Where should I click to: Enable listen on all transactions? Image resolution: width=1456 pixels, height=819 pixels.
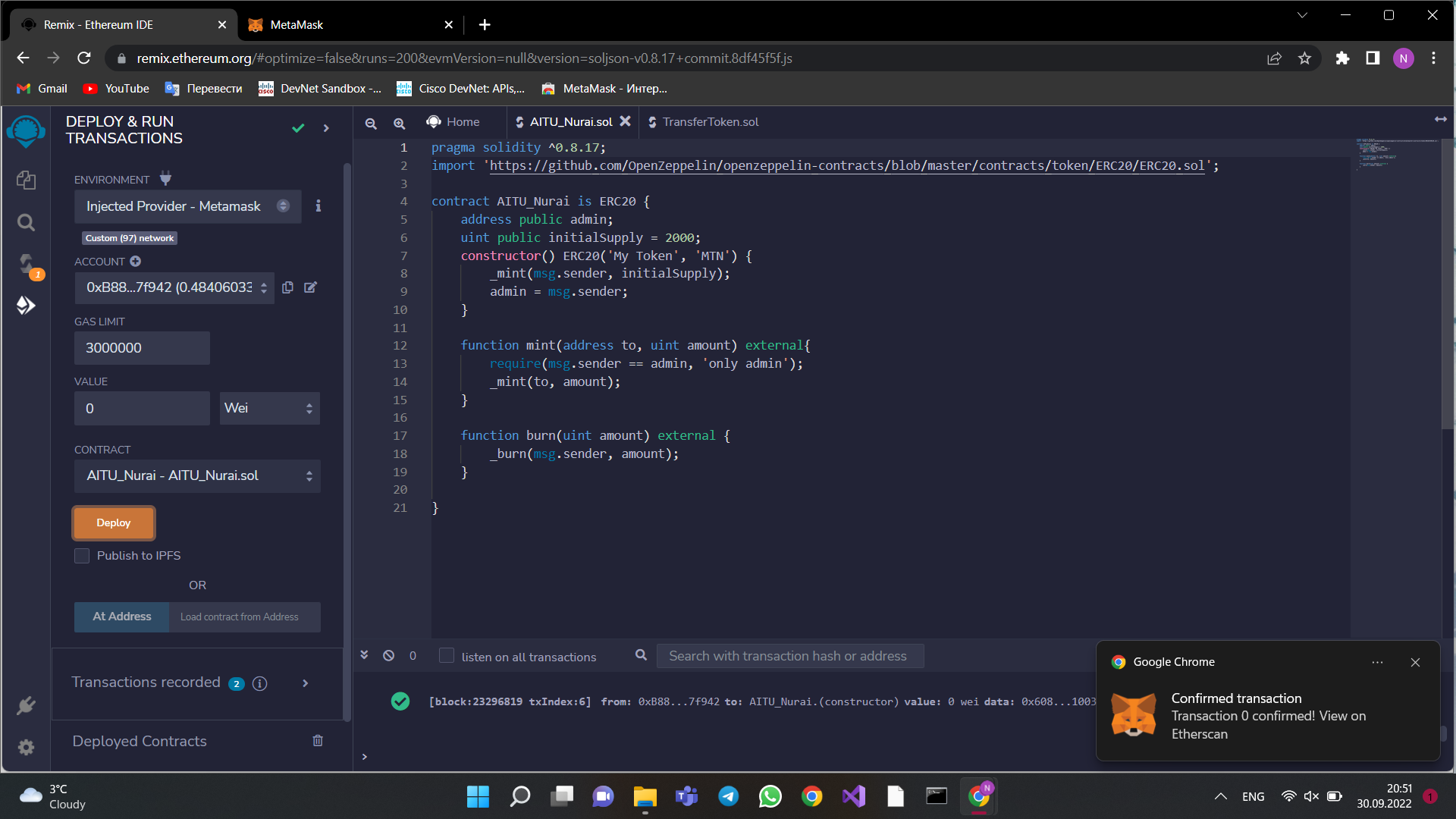click(446, 656)
